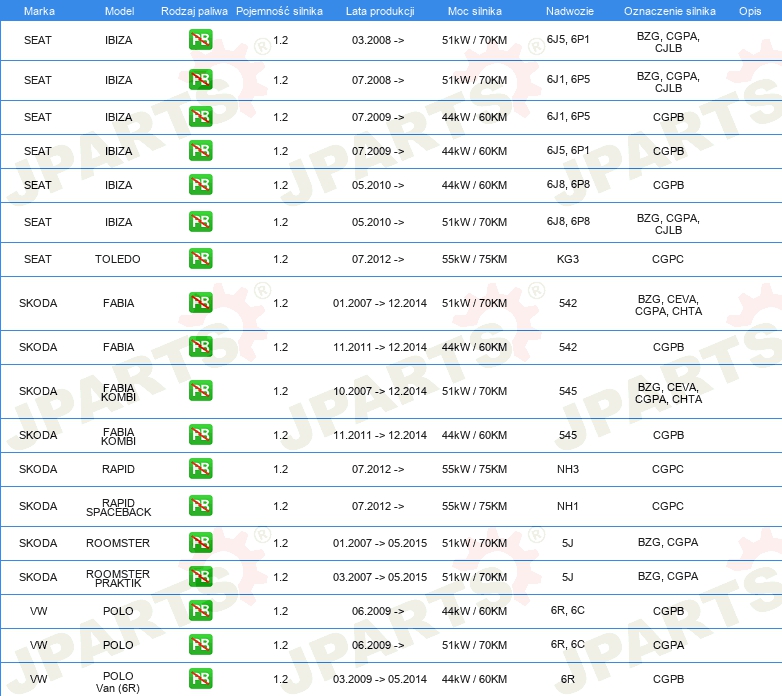
Task: Select body code 545 in FABIA KOMBI 10.2007 row
Action: click(x=568, y=391)
